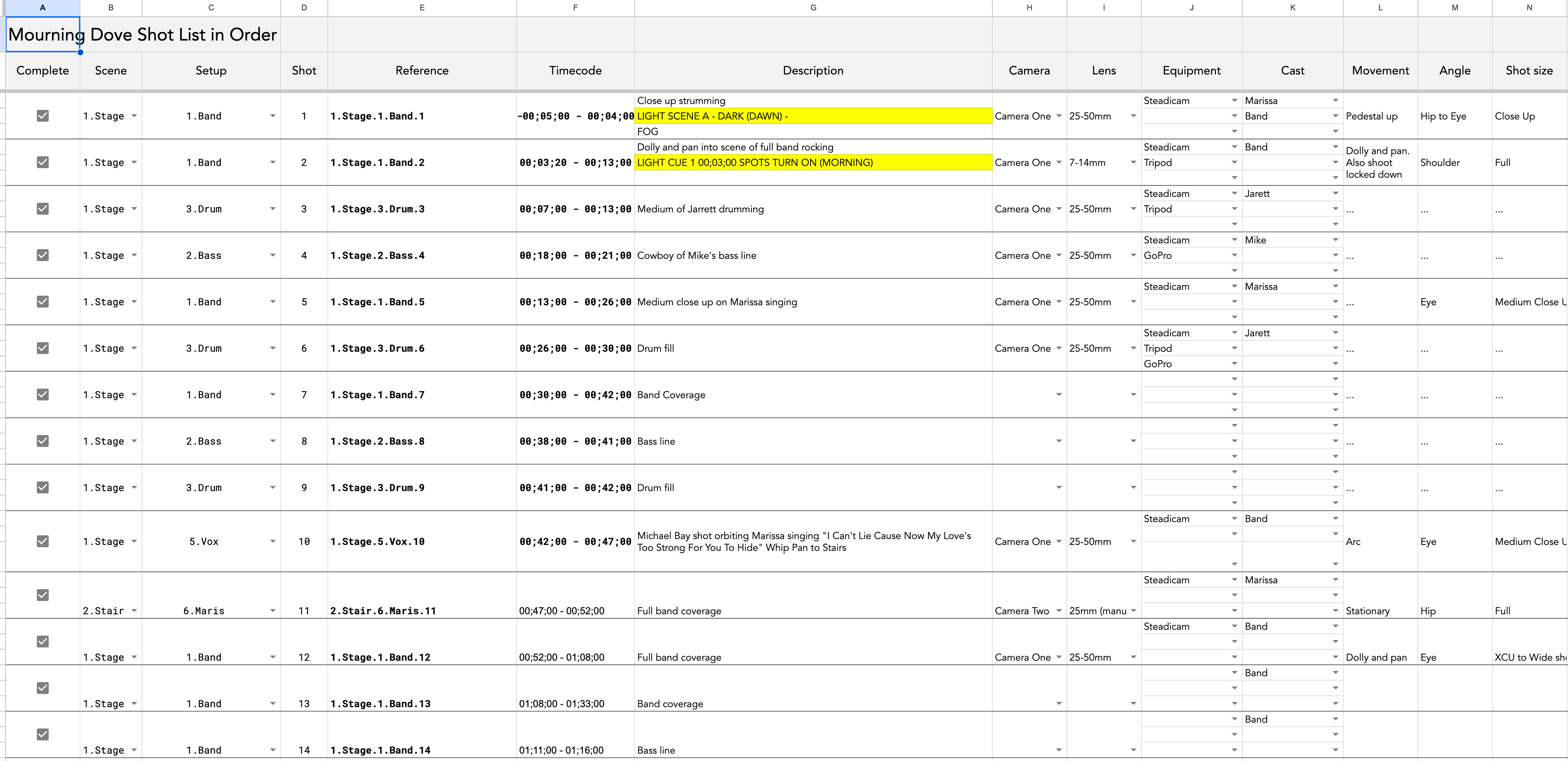Select reference cell 1.Stage.1.Band.13
Screen dimensions: 1568x761
click(422, 688)
